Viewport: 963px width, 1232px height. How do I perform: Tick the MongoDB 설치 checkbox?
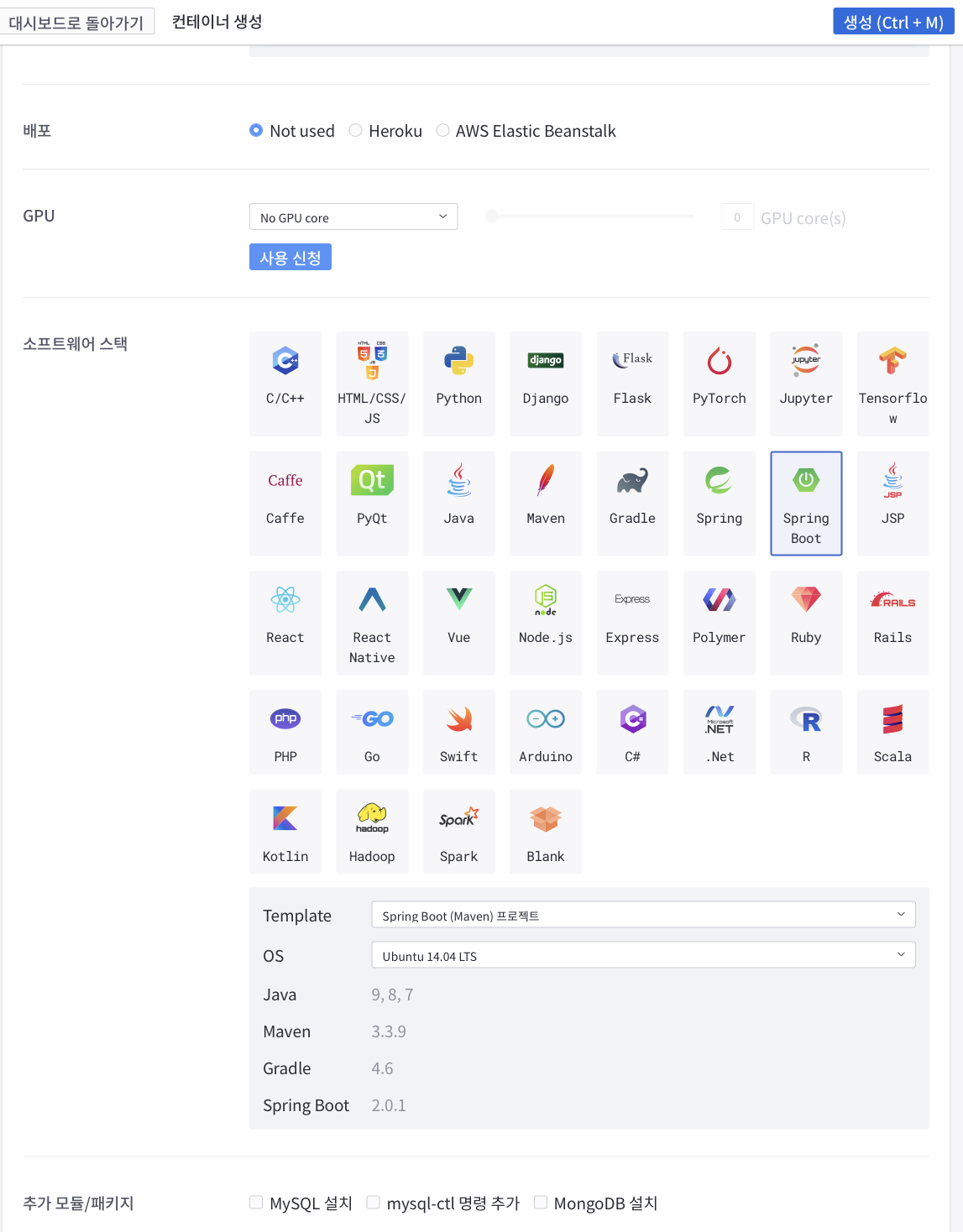point(541,1203)
